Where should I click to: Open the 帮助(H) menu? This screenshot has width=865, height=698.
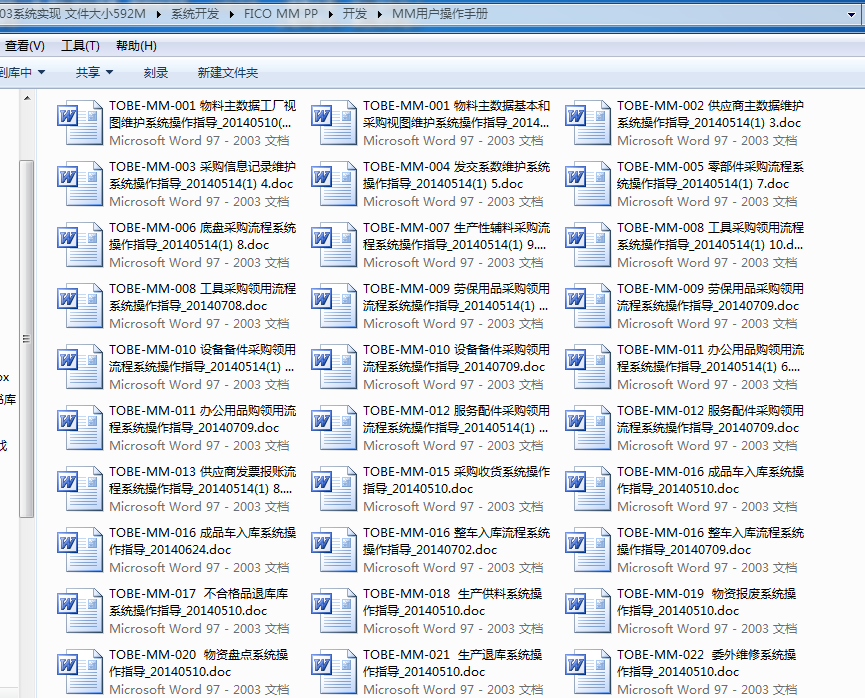(x=136, y=46)
